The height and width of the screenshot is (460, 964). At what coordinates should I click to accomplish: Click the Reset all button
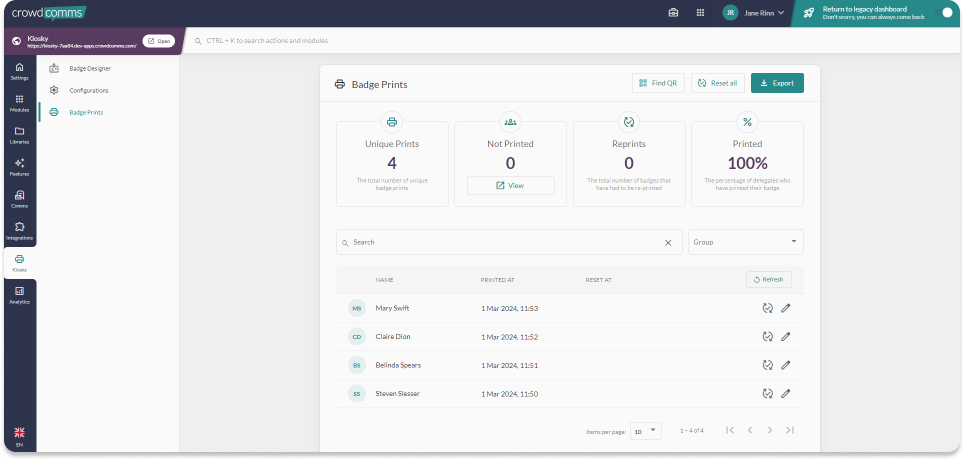point(718,83)
